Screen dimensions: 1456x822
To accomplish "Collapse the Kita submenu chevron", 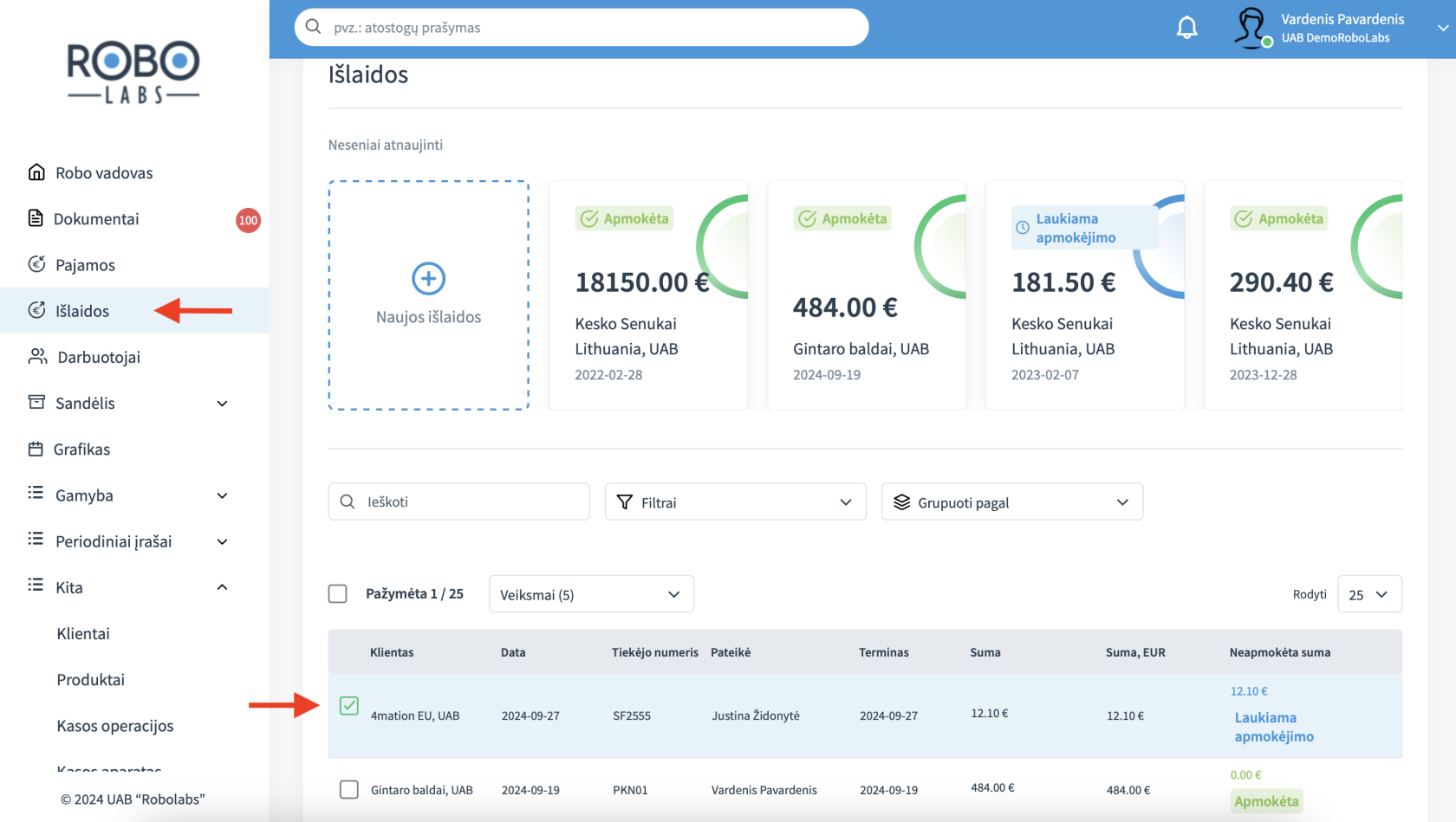I will click(x=222, y=587).
